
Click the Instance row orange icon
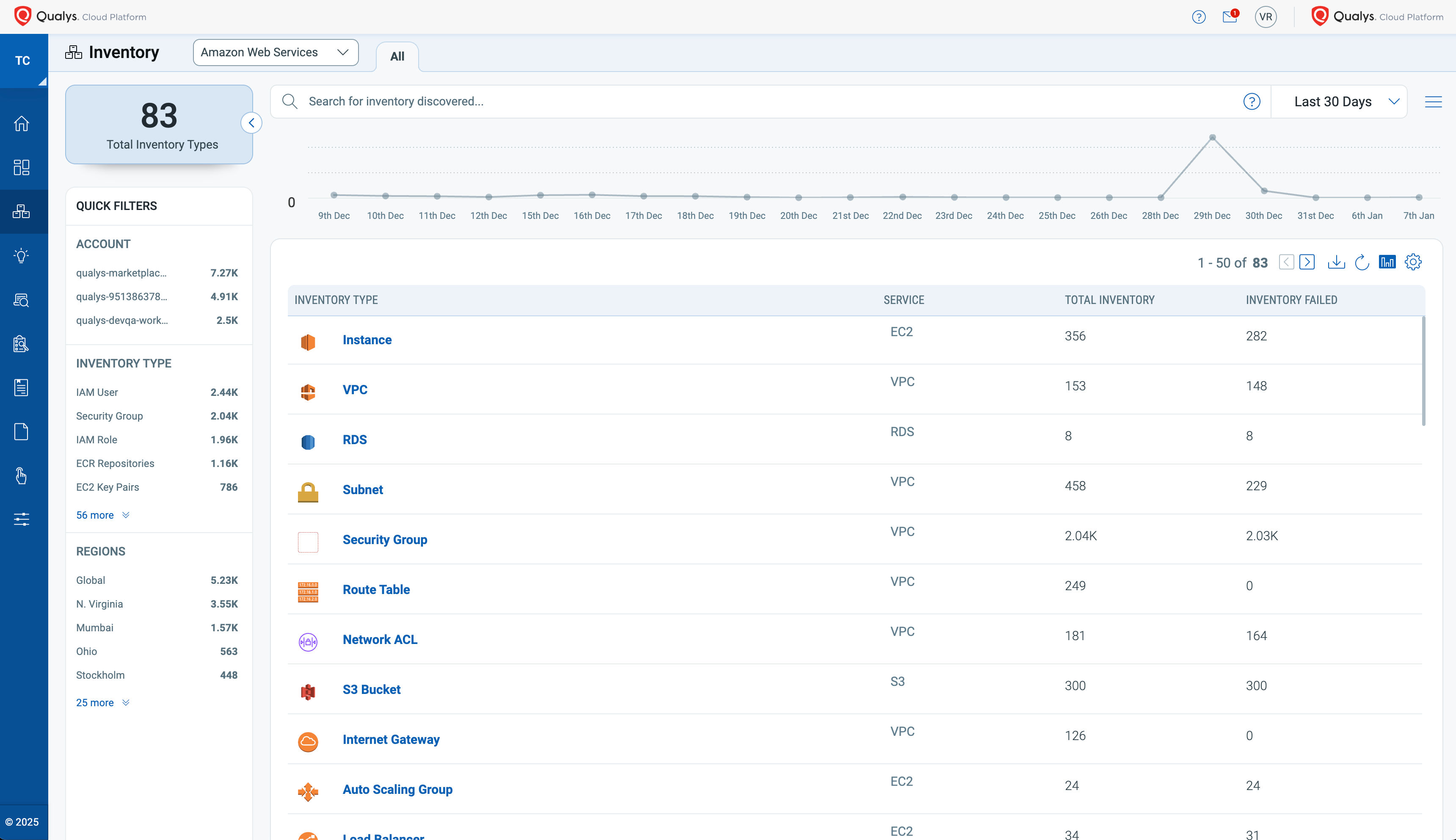(x=308, y=342)
